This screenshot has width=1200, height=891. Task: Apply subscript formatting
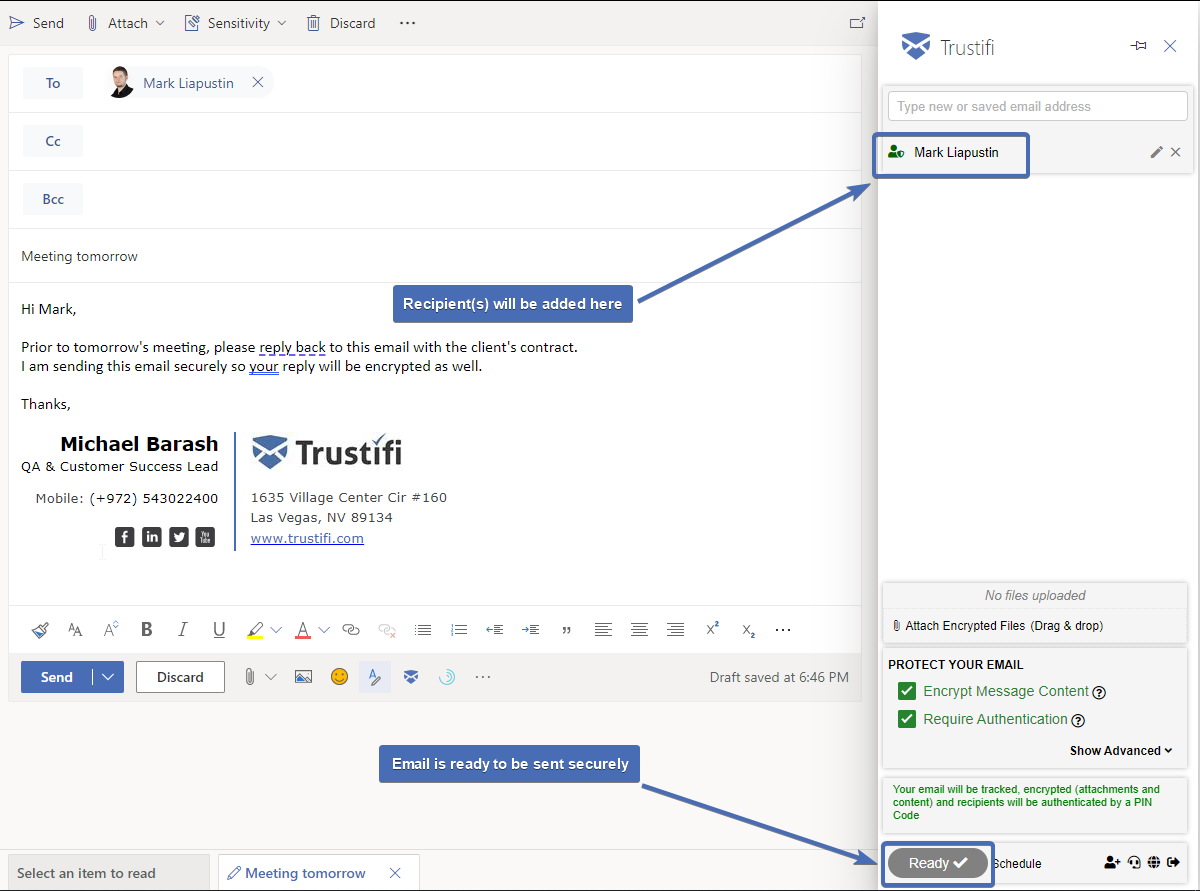(748, 631)
